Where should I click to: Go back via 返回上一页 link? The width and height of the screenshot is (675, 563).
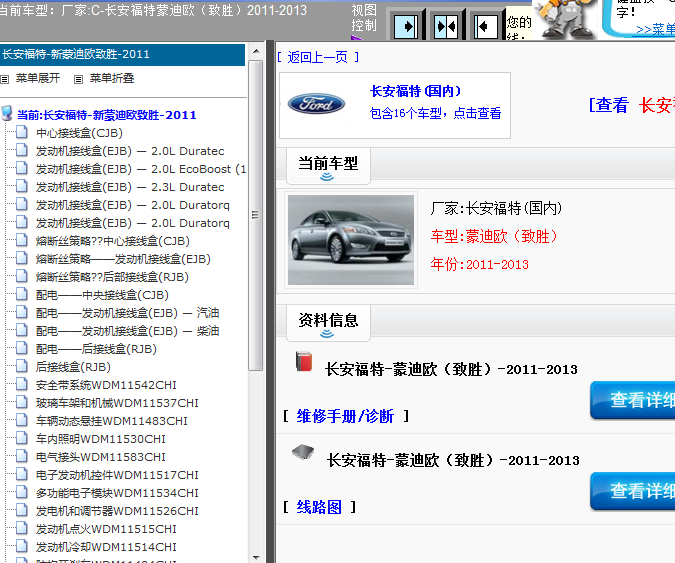317,57
